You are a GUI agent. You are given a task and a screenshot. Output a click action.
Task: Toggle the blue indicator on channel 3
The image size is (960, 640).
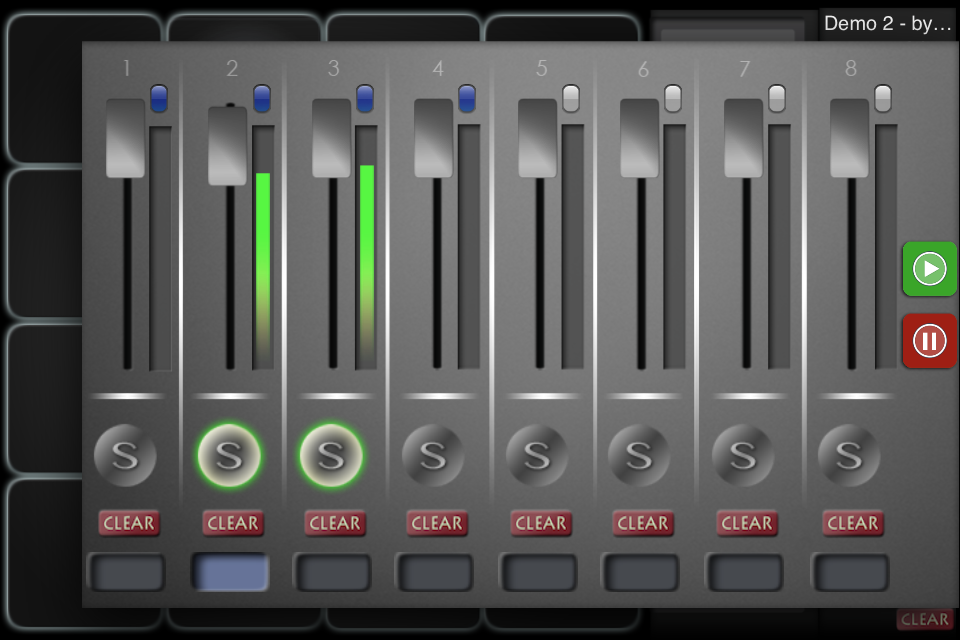tap(365, 98)
